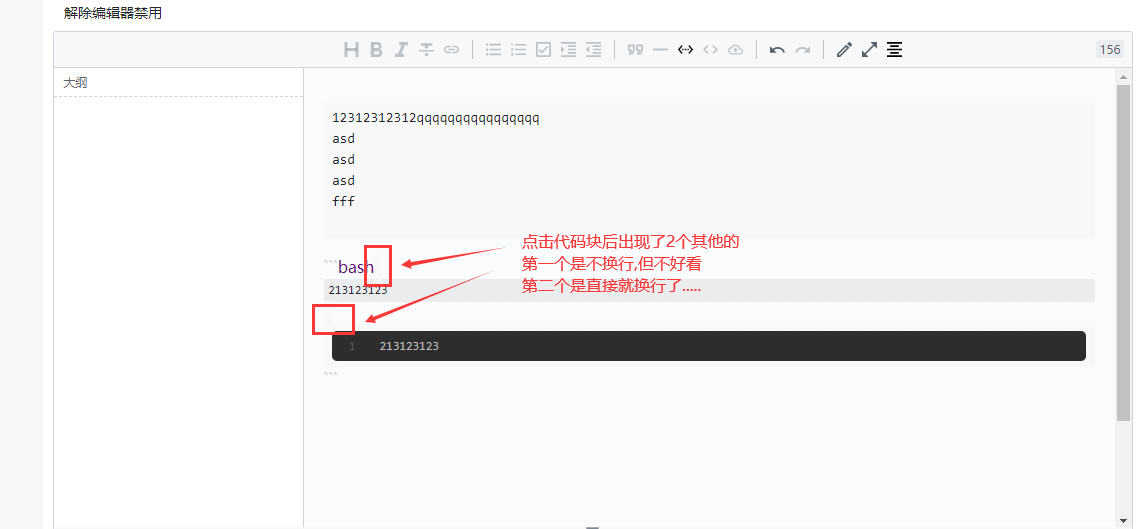Apply strikethrough formatting
This screenshot has height=529, width=1136.
(427, 49)
